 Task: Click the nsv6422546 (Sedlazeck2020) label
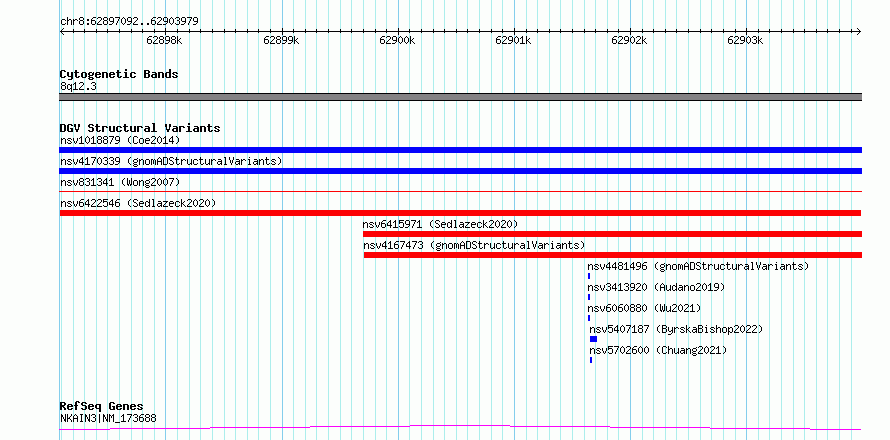click(138, 203)
